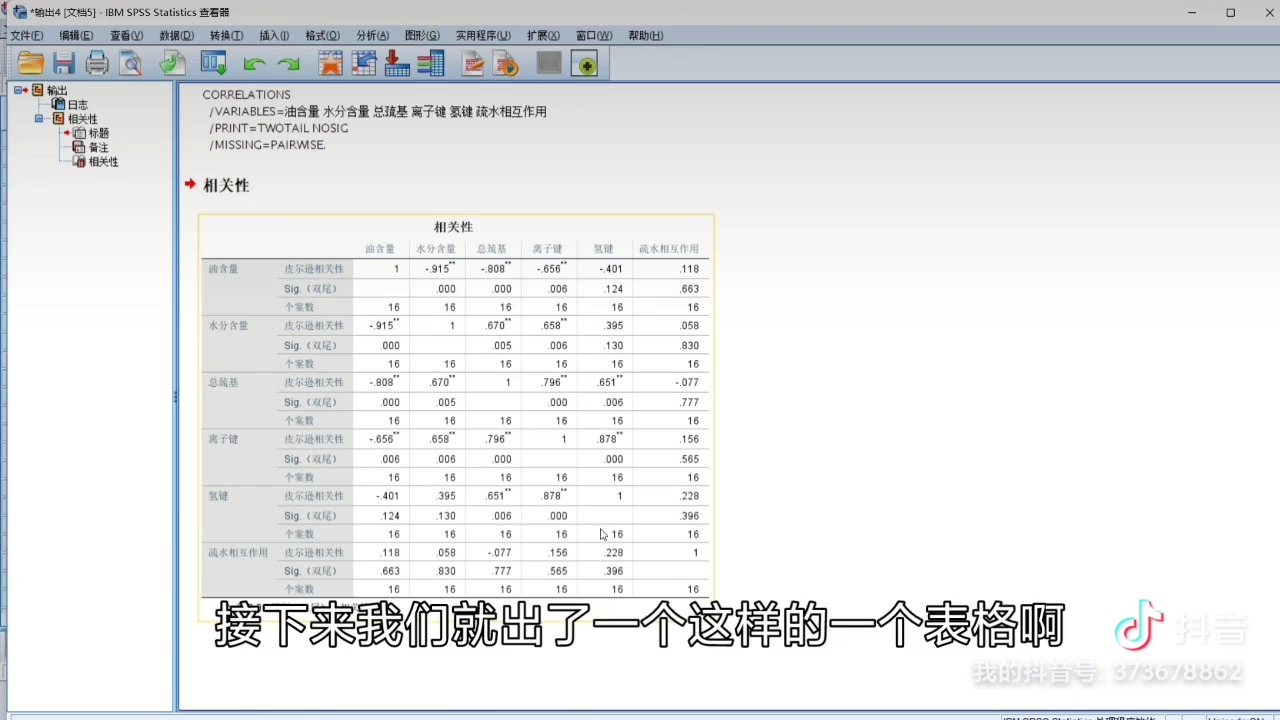
Task: Open the 图形 menu
Action: [x=421, y=35]
